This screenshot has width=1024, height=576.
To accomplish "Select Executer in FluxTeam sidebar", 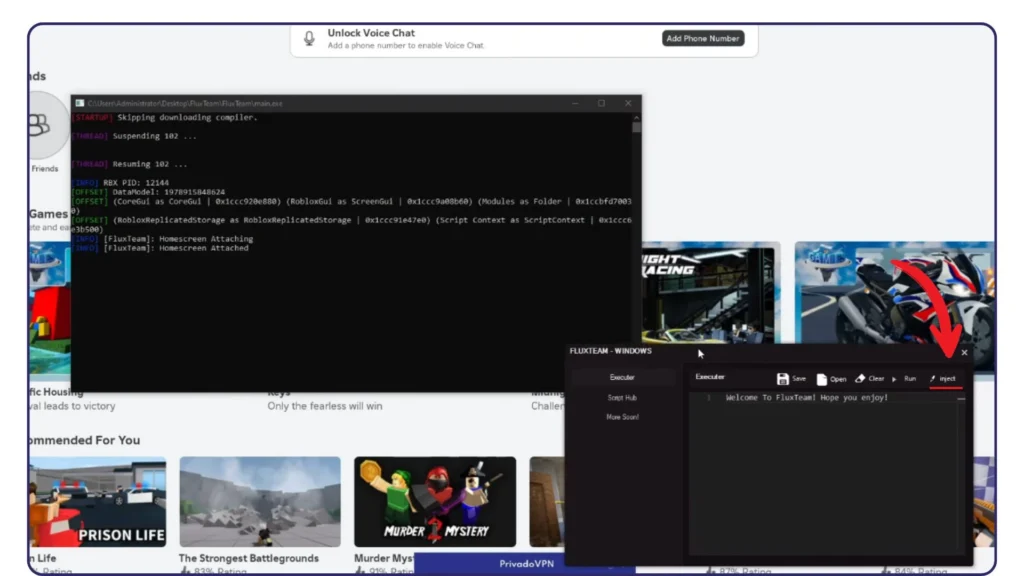I will coord(622,377).
